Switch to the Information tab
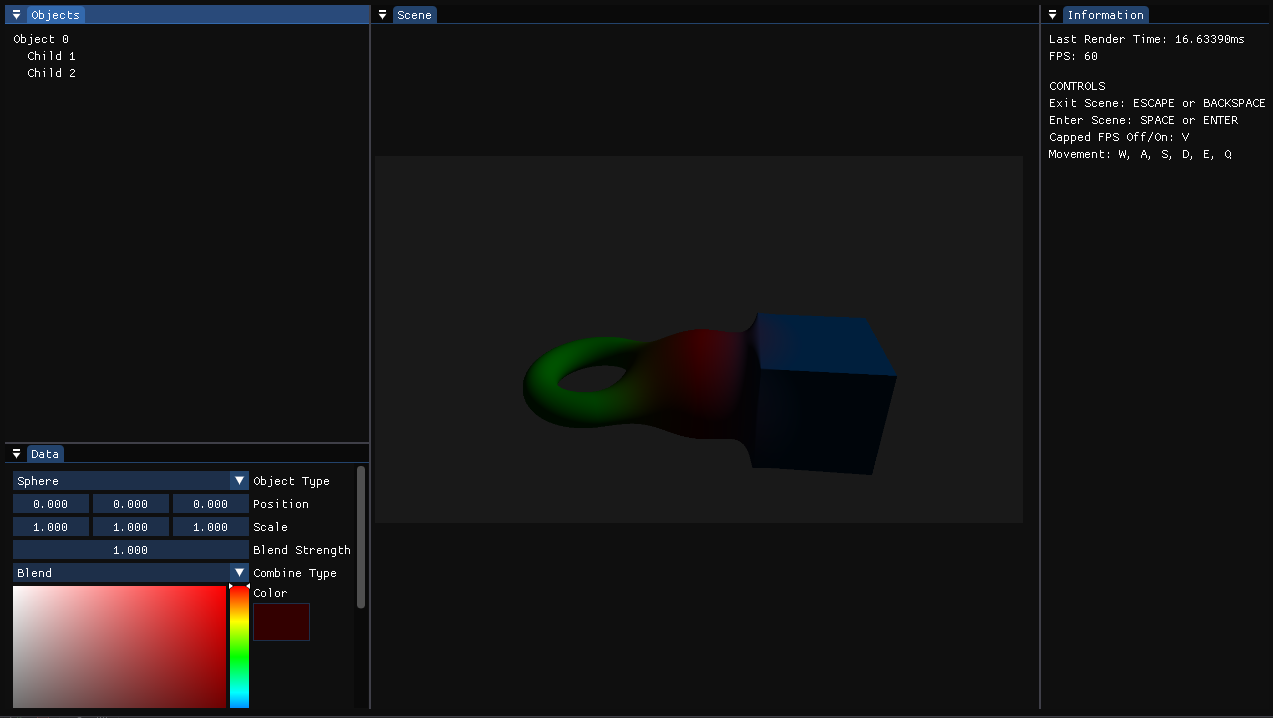 point(1105,14)
